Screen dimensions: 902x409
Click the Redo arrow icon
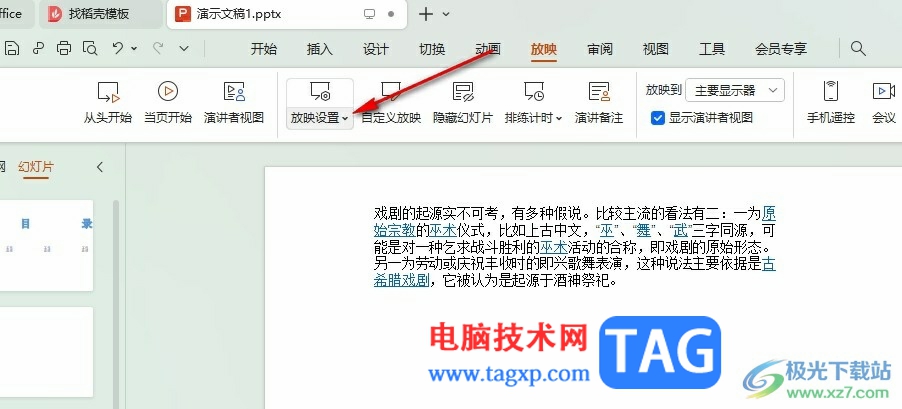pos(158,49)
